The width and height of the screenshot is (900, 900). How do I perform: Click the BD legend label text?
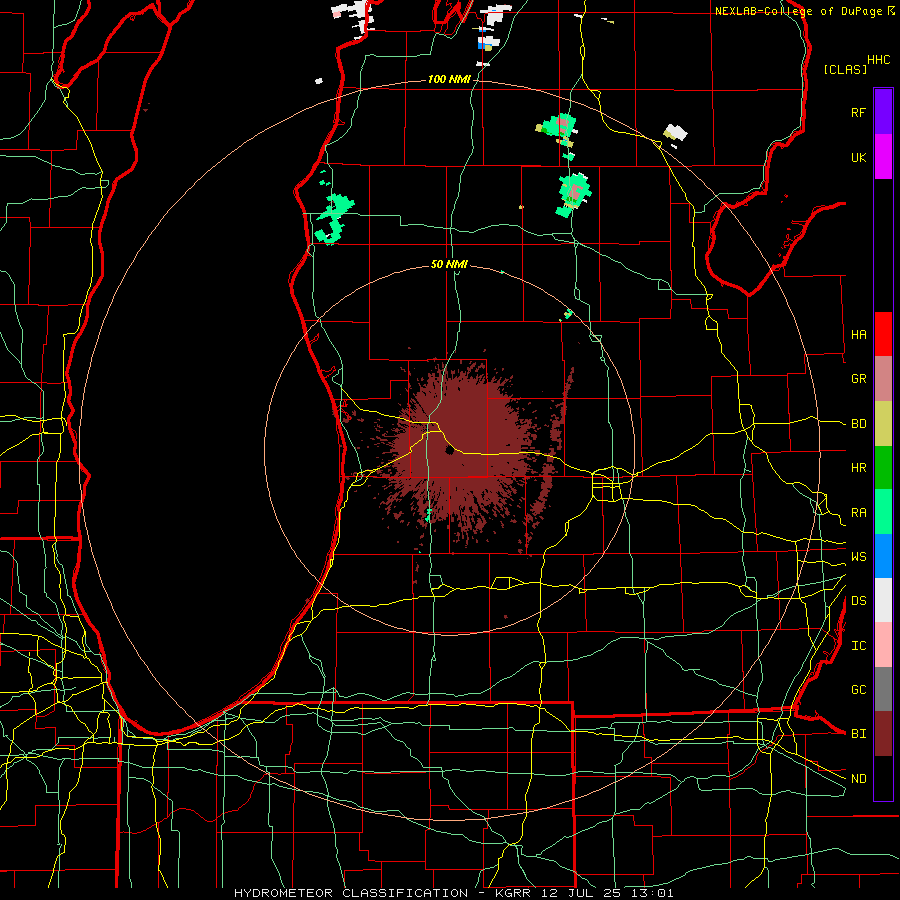point(858,424)
